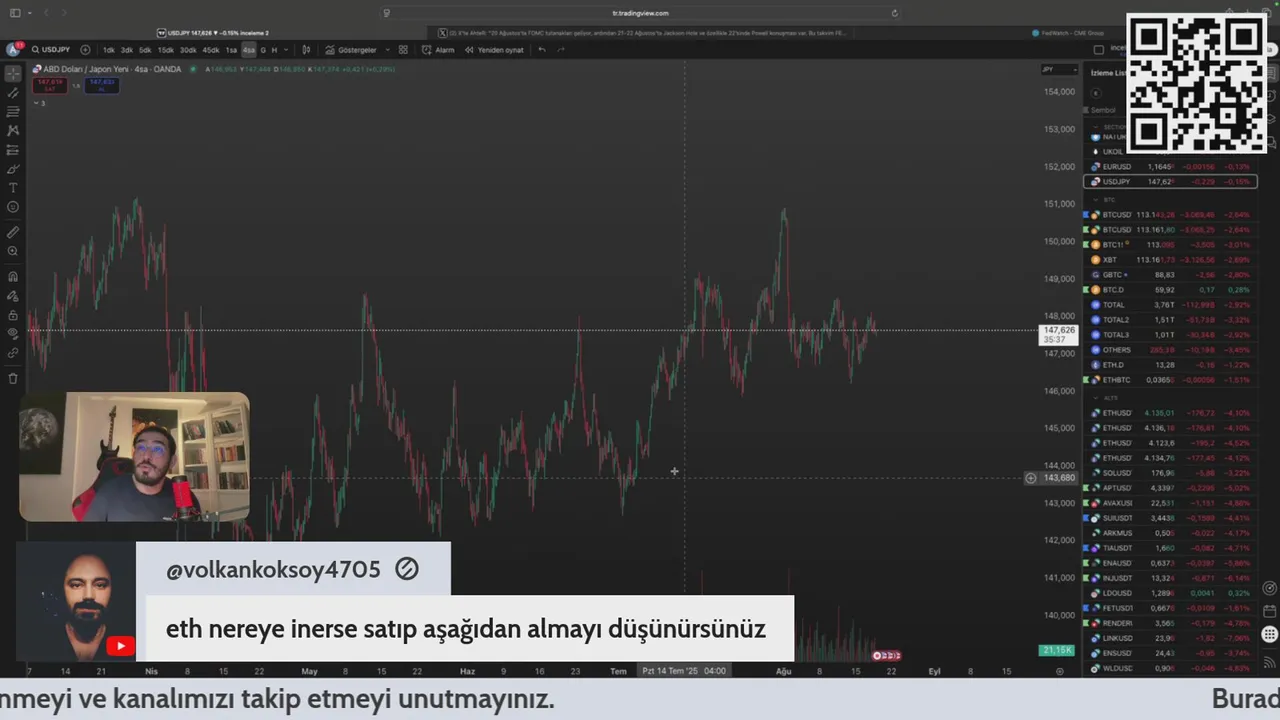Activate the zoom in tool
This screenshot has height=720, width=1280.
click(13, 251)
